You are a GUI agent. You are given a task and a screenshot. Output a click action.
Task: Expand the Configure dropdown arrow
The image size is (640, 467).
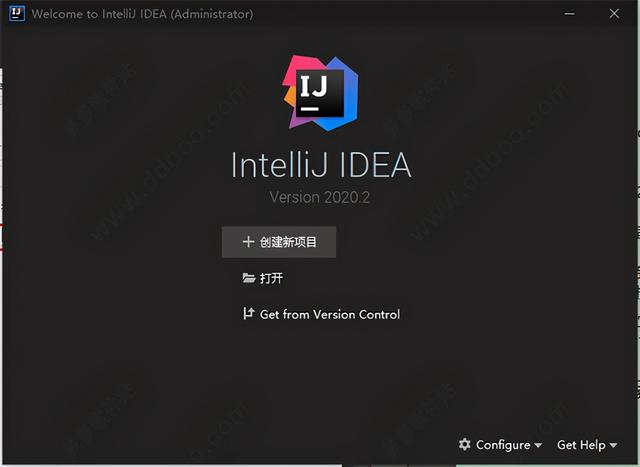coord(538,445)
